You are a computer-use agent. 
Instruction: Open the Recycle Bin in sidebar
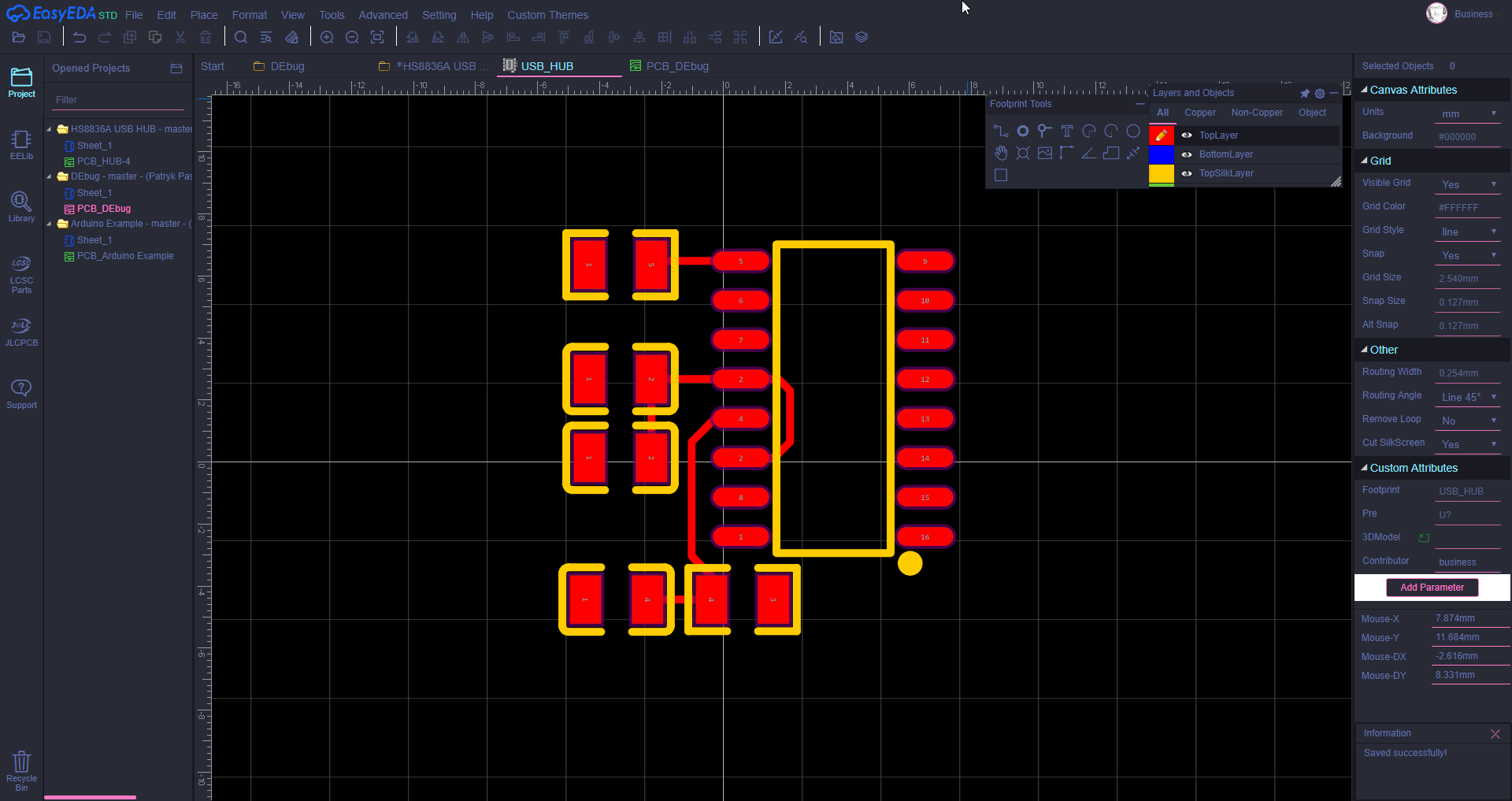click(21, 771)
